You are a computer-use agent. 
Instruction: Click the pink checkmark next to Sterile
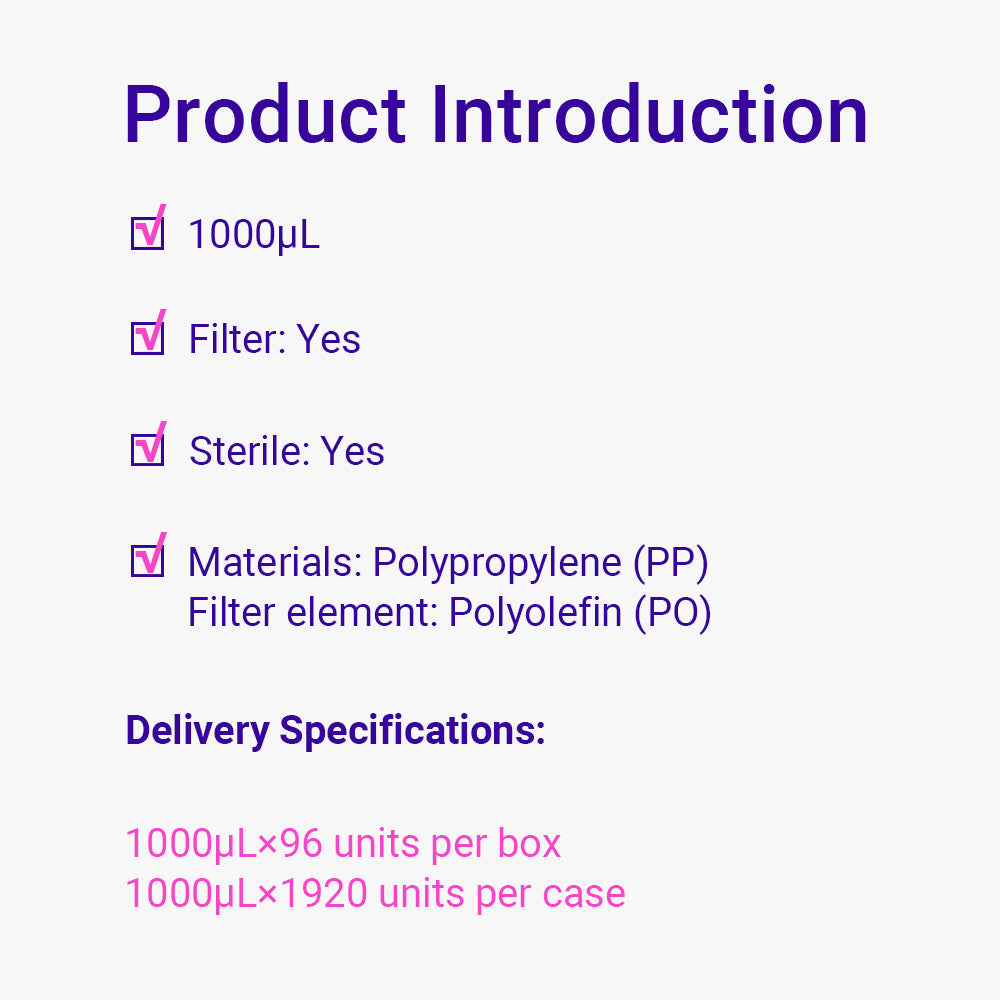(x=152, y=442)
